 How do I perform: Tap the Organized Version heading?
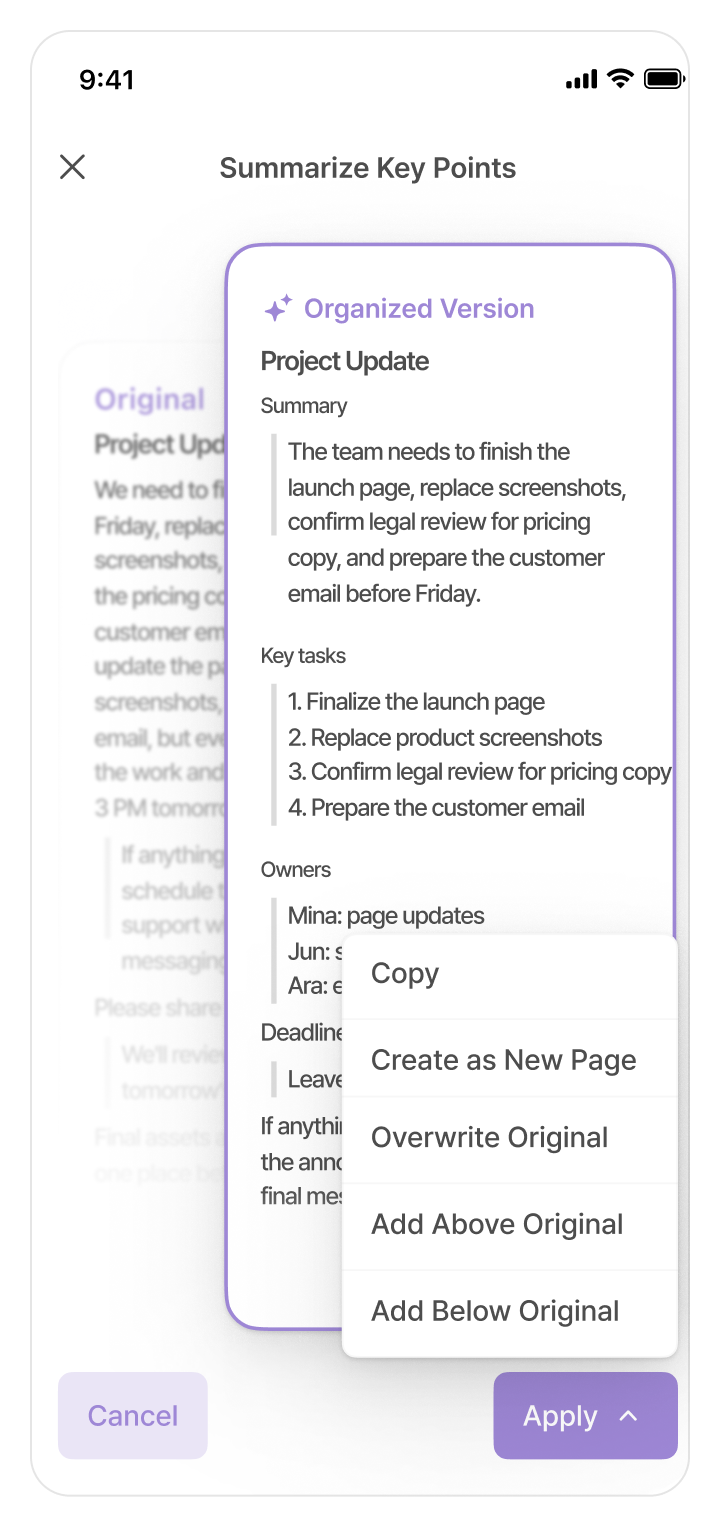(x=419, y=309)
